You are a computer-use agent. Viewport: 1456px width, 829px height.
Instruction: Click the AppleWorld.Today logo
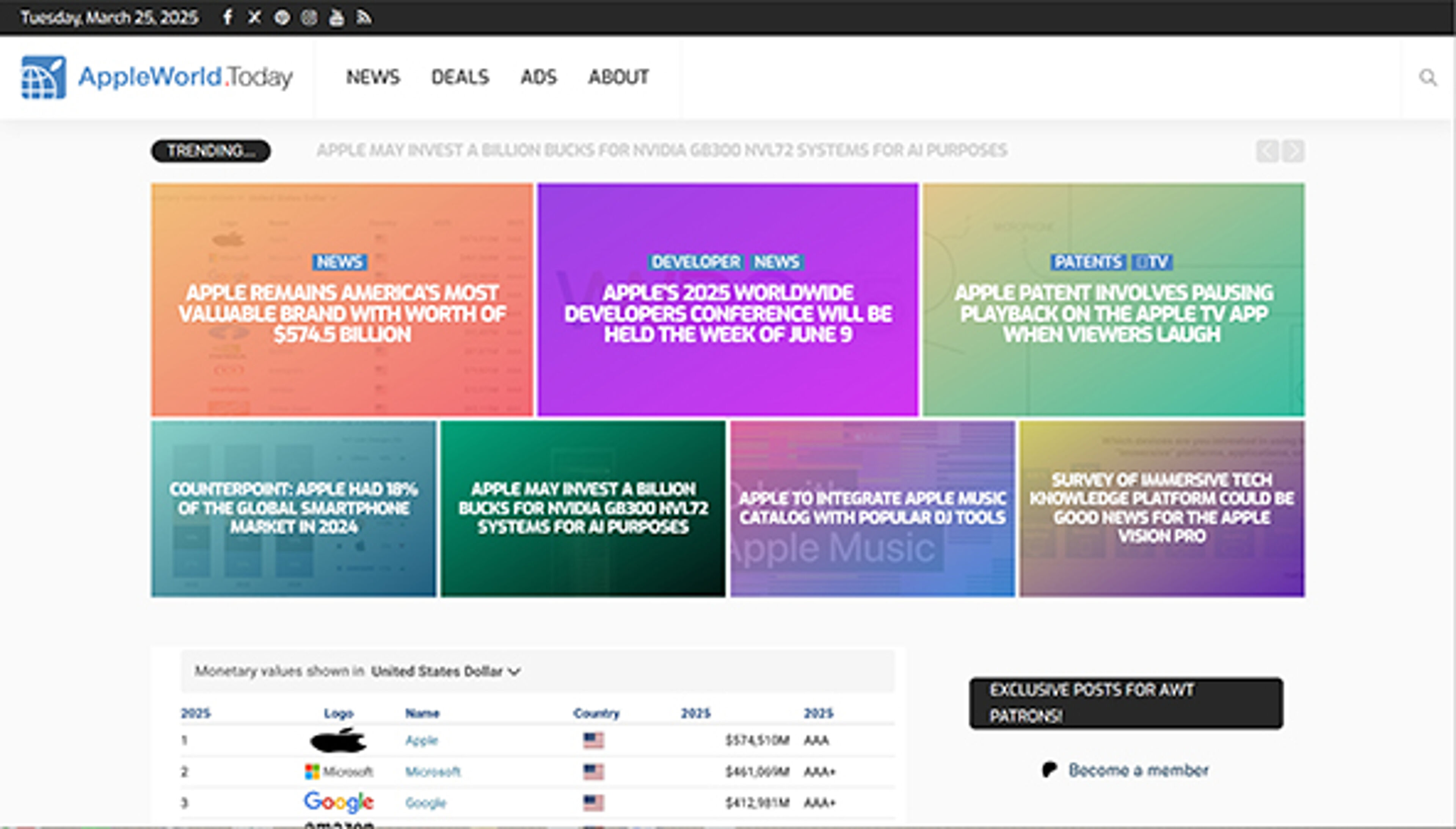(157, 77)
